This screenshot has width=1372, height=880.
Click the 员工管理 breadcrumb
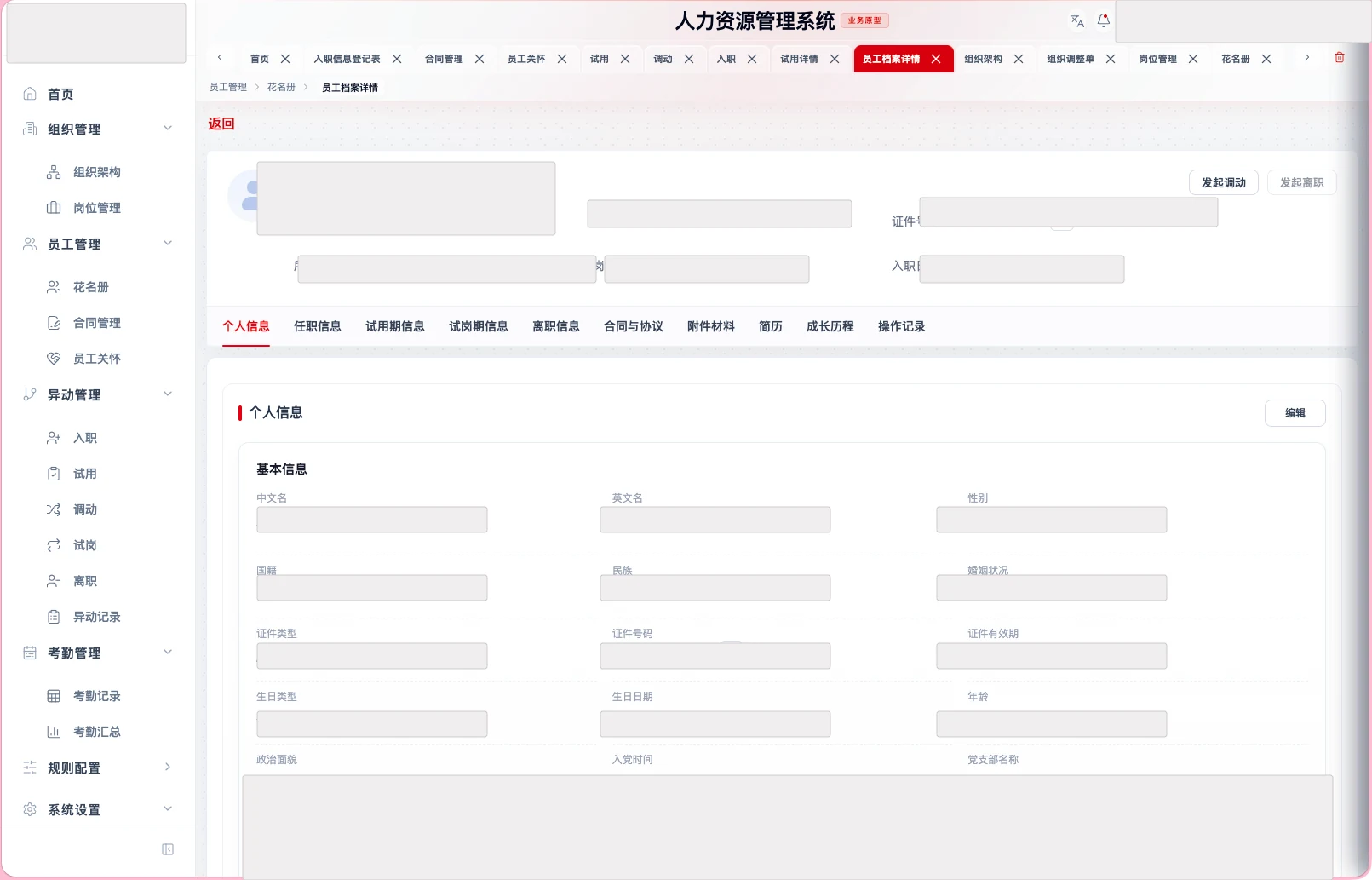click(228, 88)
